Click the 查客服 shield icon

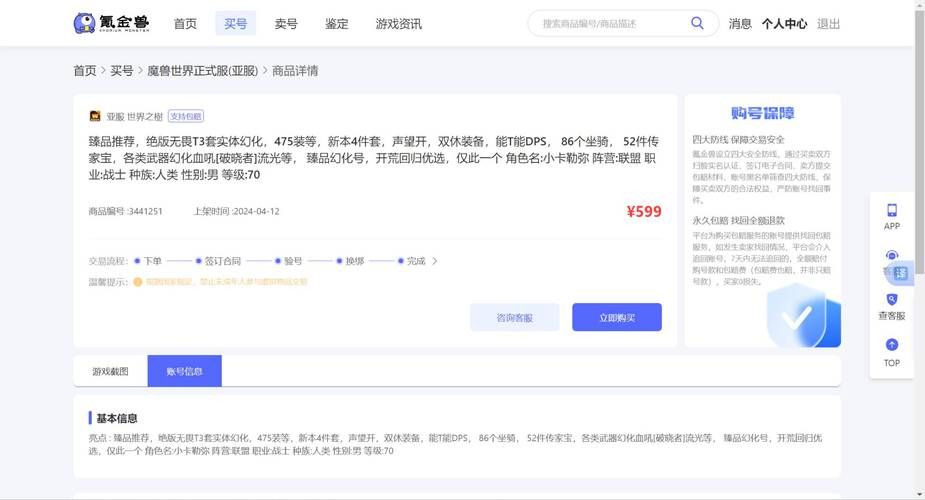click(892, 300)
